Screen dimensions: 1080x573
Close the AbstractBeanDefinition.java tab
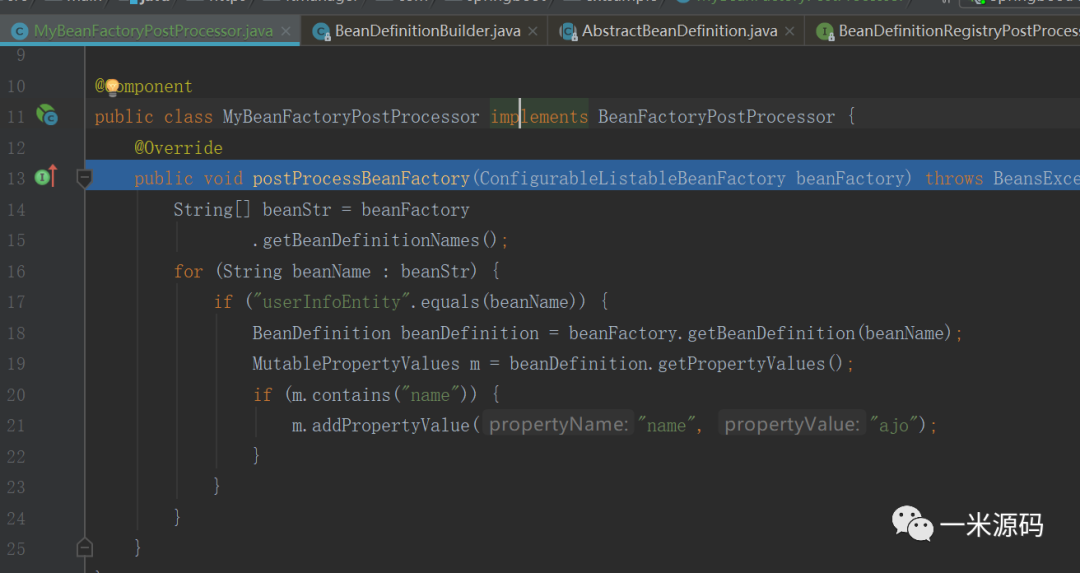[x=790, y=31]
